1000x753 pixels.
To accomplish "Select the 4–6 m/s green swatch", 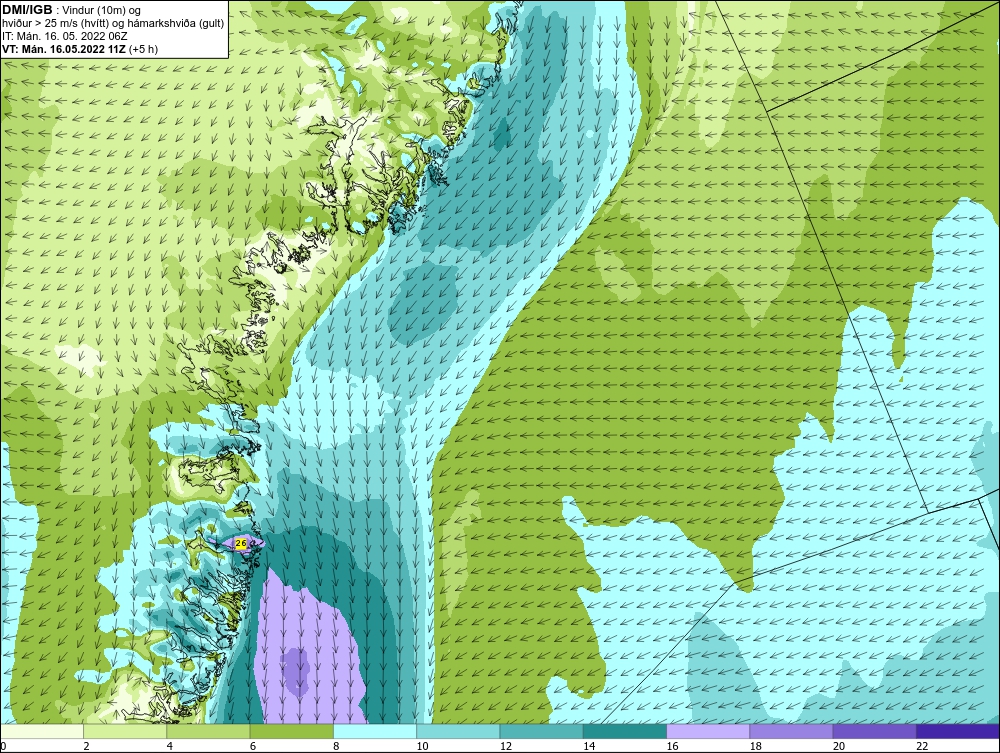I will click(209, 731).
